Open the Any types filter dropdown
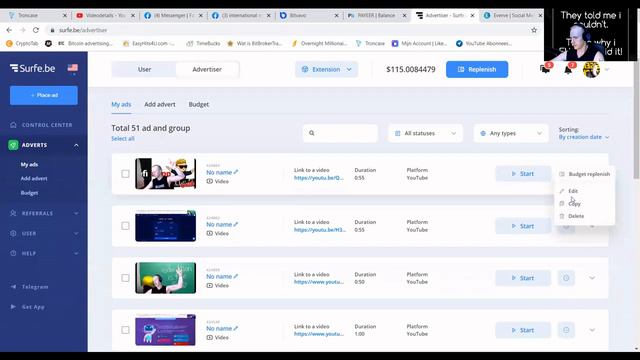Image resolution: width=640 pixels, height=360 pixels. [x=511, y=133]
